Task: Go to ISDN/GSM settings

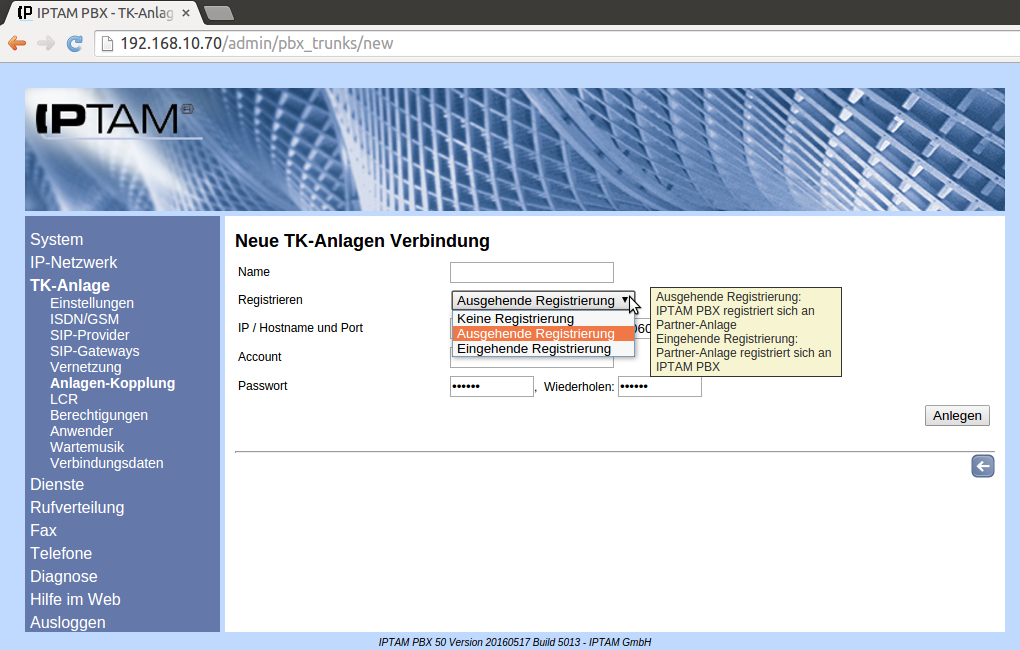Action: [x=84, y=319]
